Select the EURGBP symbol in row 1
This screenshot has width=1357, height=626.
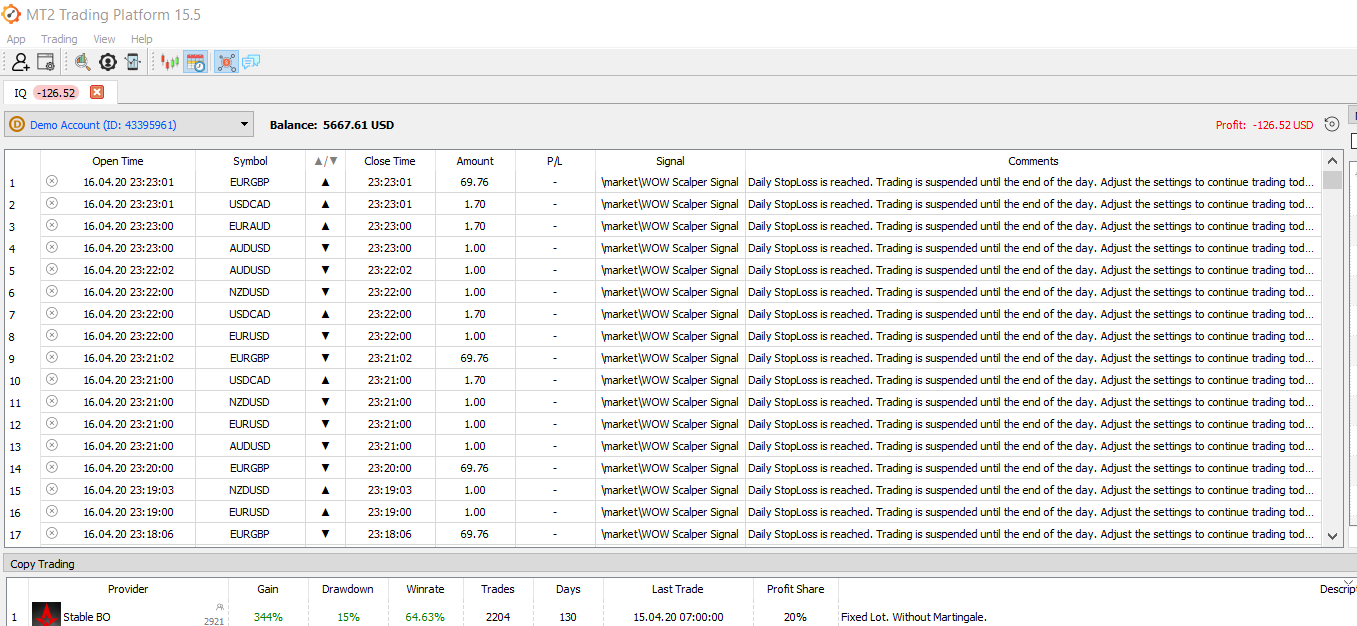tap(250, 182)
